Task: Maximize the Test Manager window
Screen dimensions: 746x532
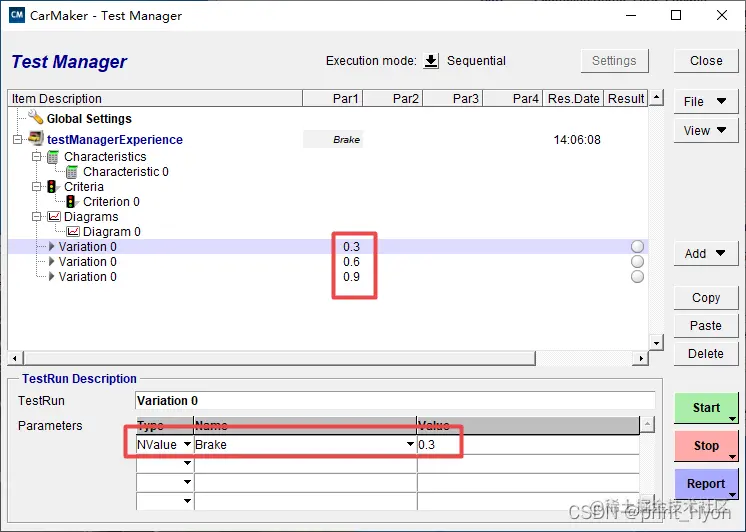Action: (x=676, y=15)
